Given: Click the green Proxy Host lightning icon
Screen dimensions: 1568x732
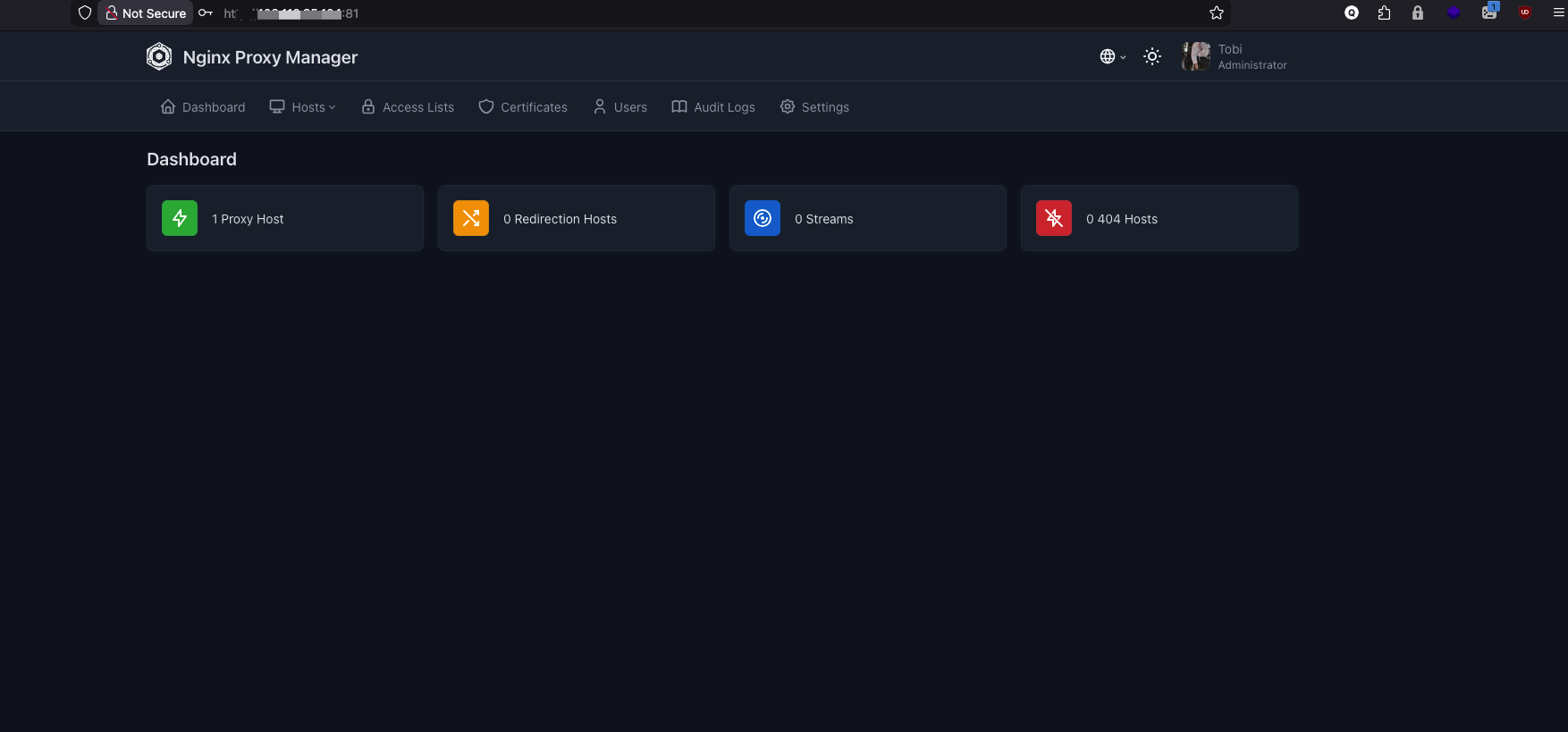Looking at the screenshot, I should 180,218.
